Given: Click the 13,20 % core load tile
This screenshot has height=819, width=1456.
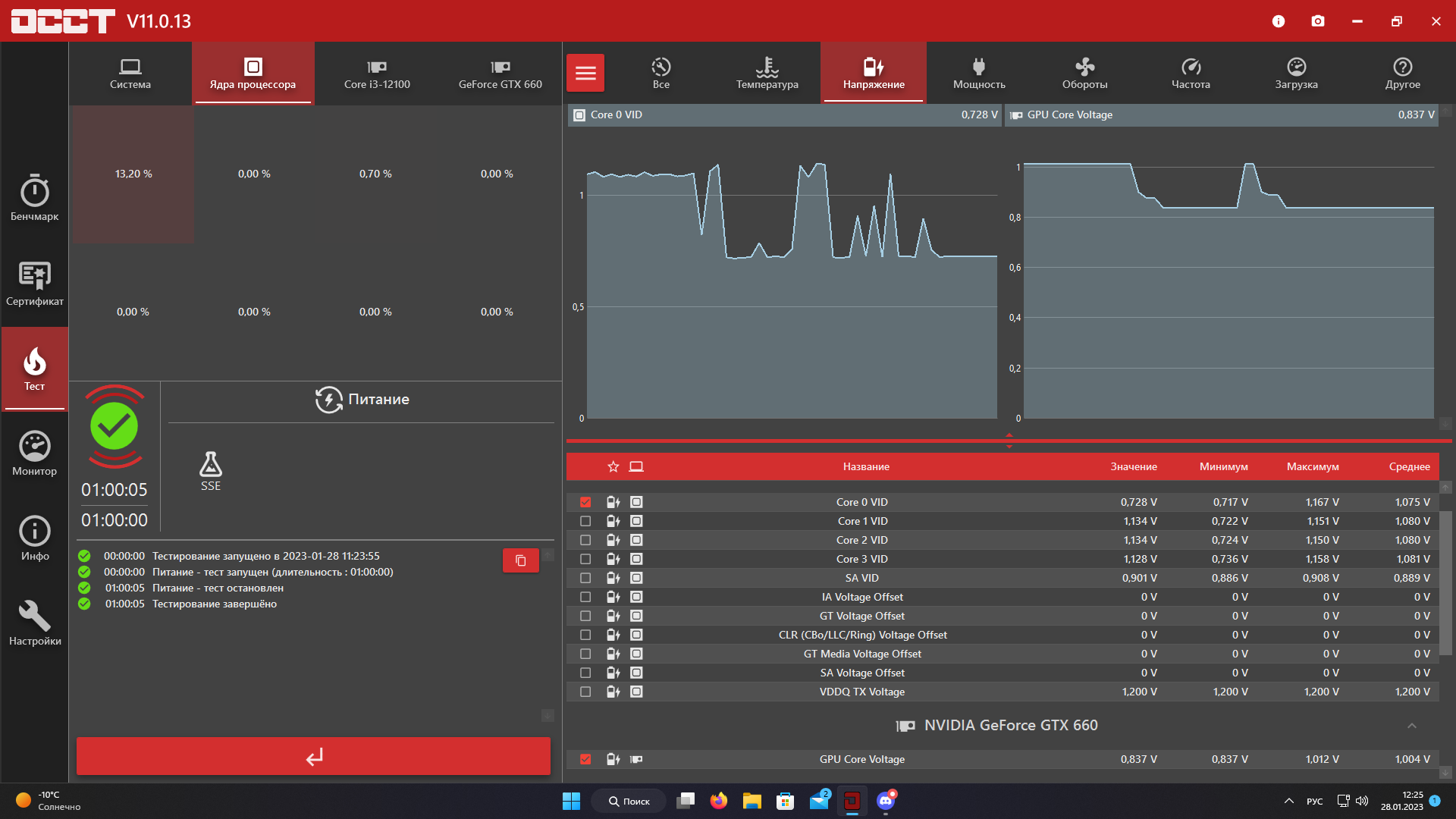Looking at the screenshot, I should click(x=133, y=174).
